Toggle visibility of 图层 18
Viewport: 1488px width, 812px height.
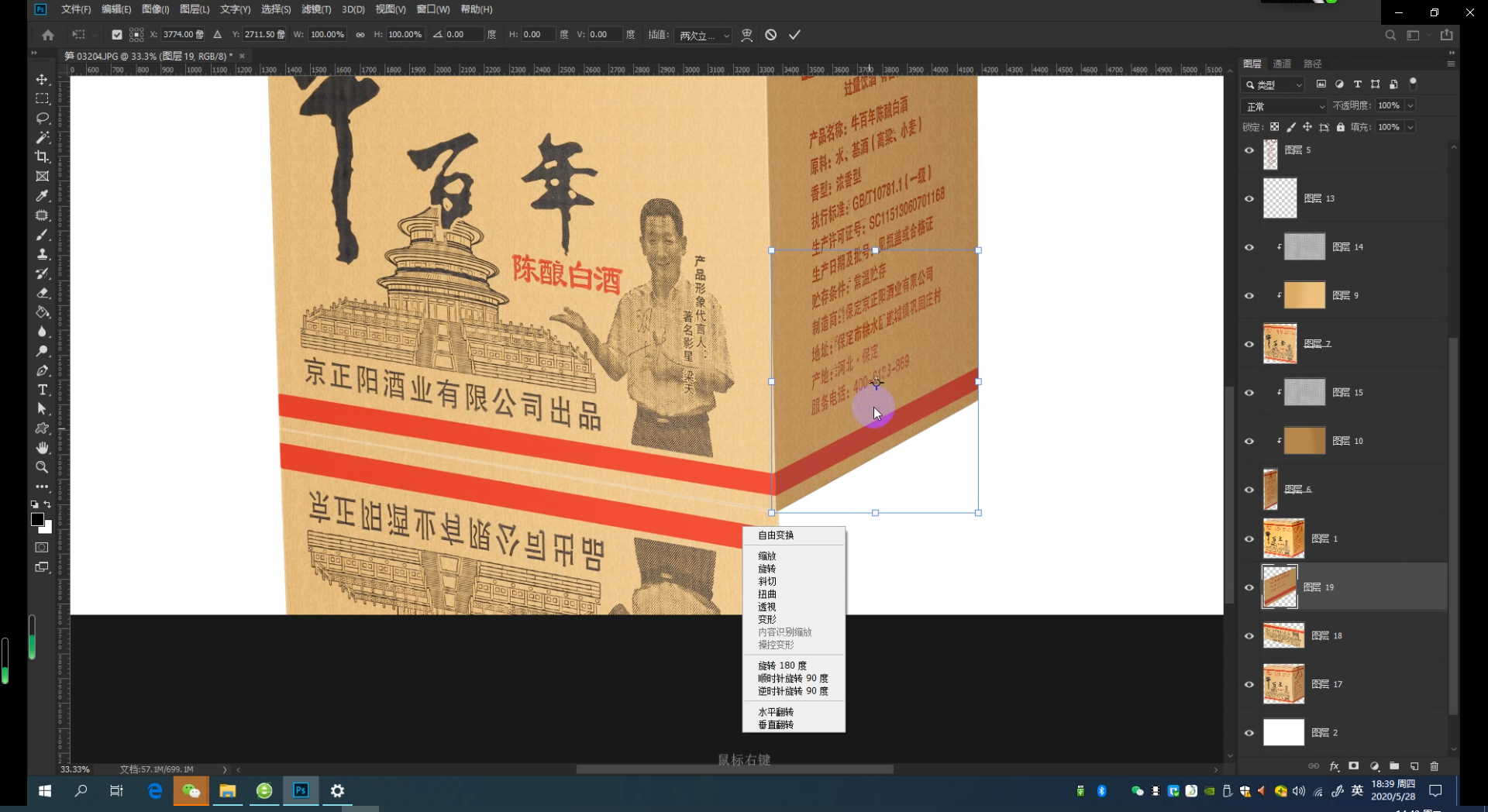pyautogui.click(x=1249, y=636)
